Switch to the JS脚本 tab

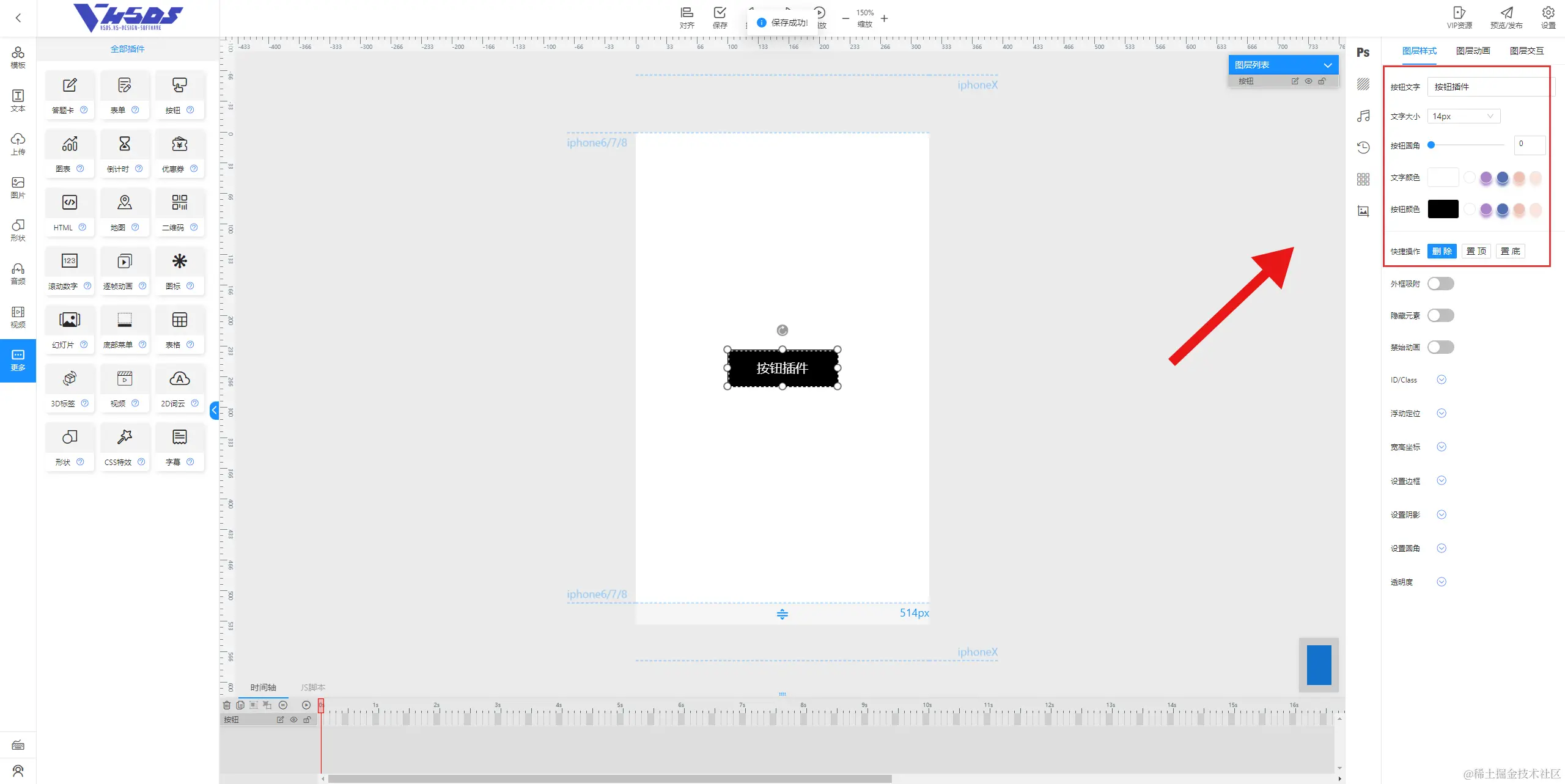pos(312,687)
